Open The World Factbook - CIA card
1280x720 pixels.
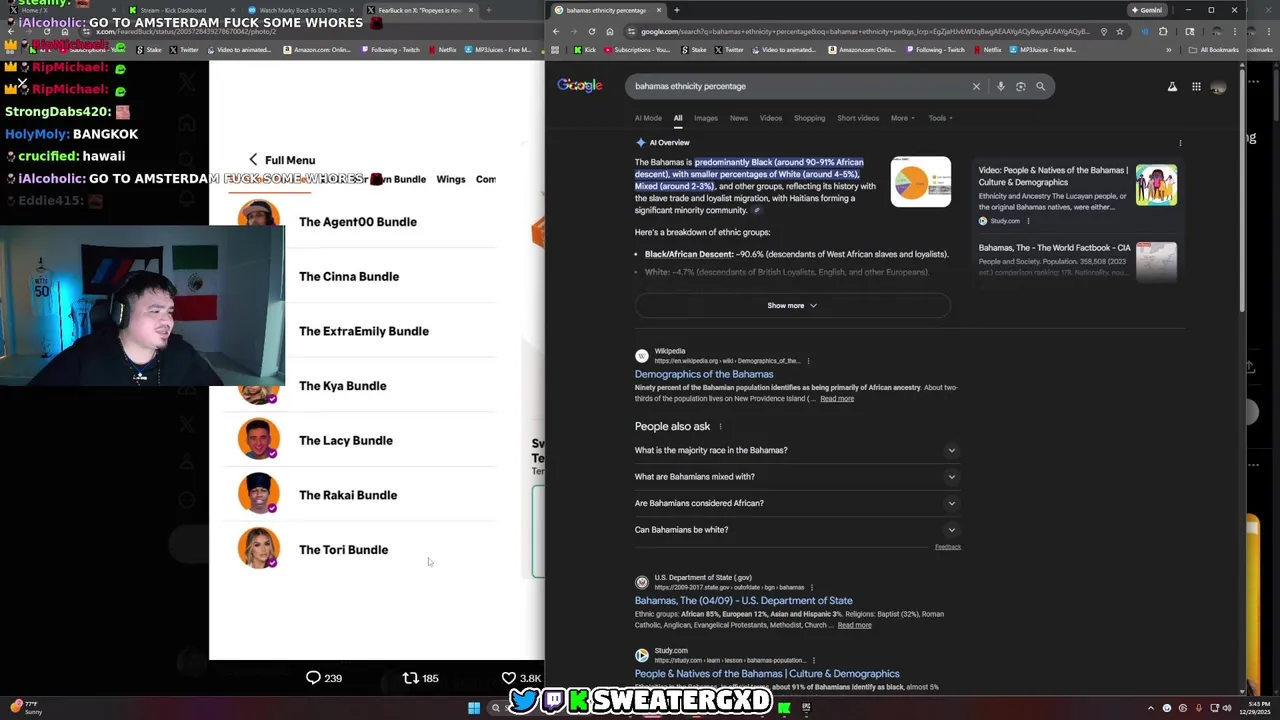1078,260
